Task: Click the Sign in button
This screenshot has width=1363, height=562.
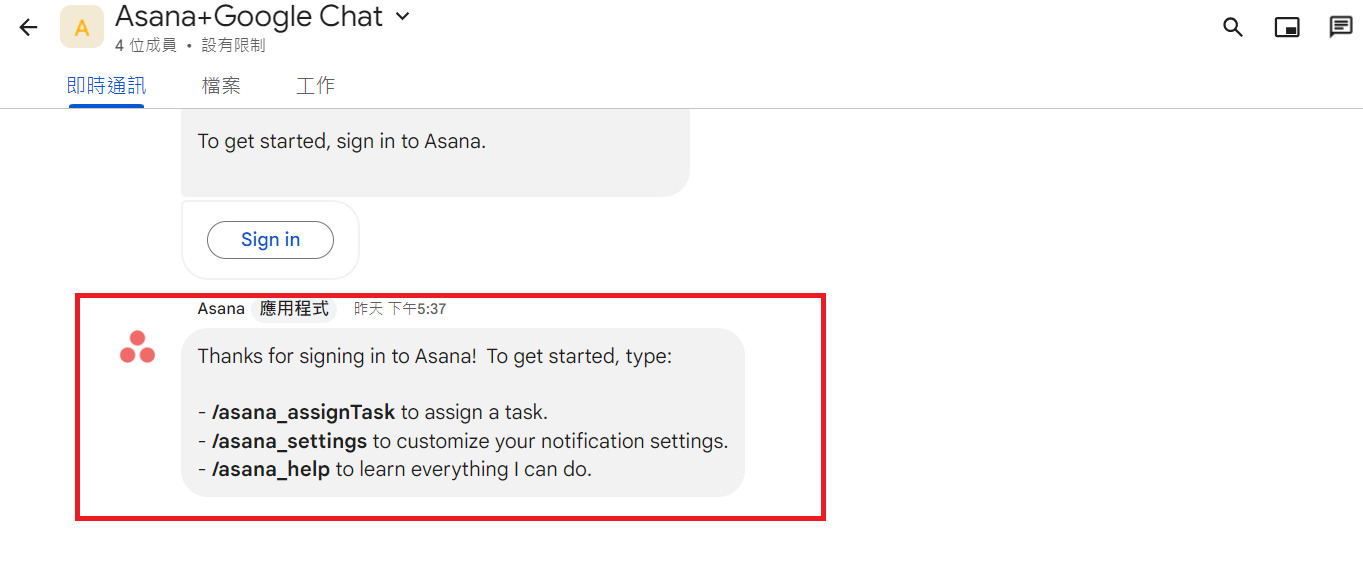Action: coord(270,240)
